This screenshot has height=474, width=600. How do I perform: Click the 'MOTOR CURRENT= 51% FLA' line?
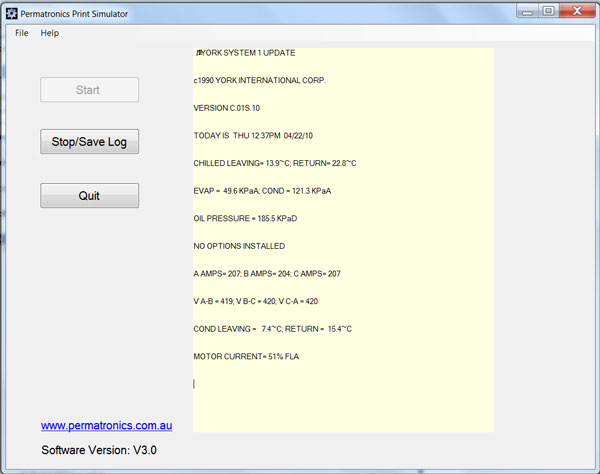click(x=246, y=357)
